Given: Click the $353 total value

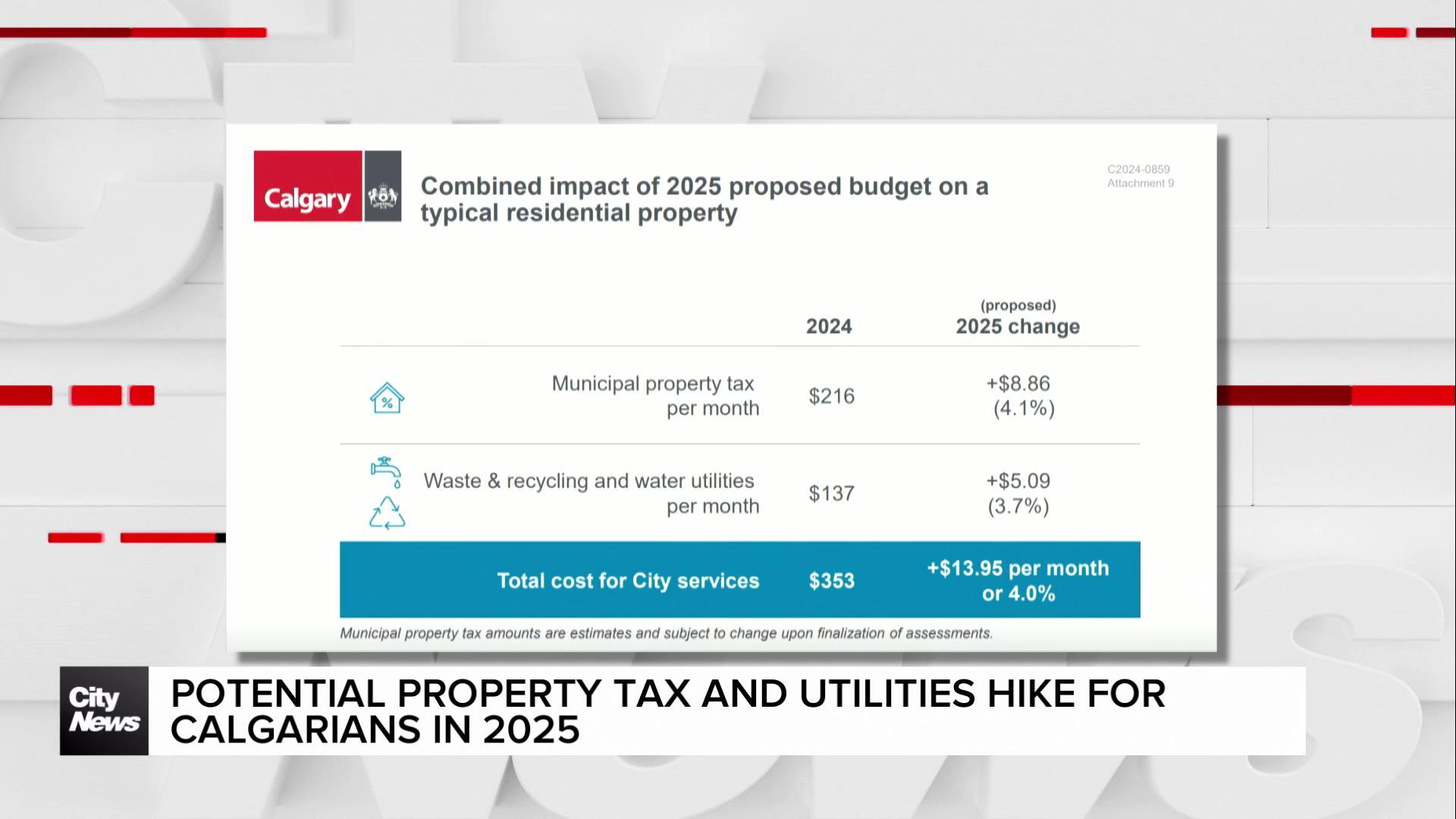Looking at the screenshot, I should 832,581.
